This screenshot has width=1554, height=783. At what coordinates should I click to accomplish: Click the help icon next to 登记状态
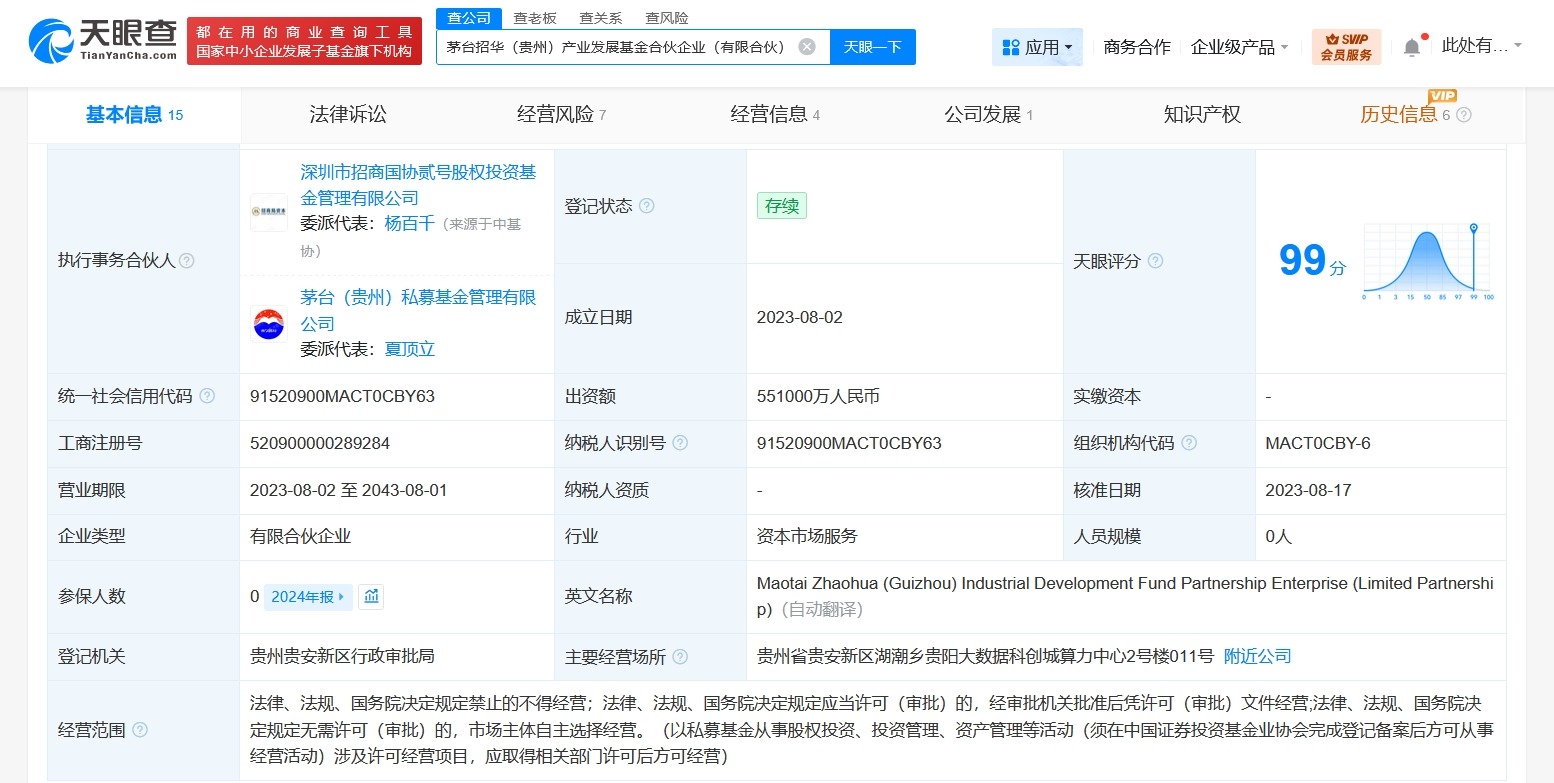tap(648, 206)
